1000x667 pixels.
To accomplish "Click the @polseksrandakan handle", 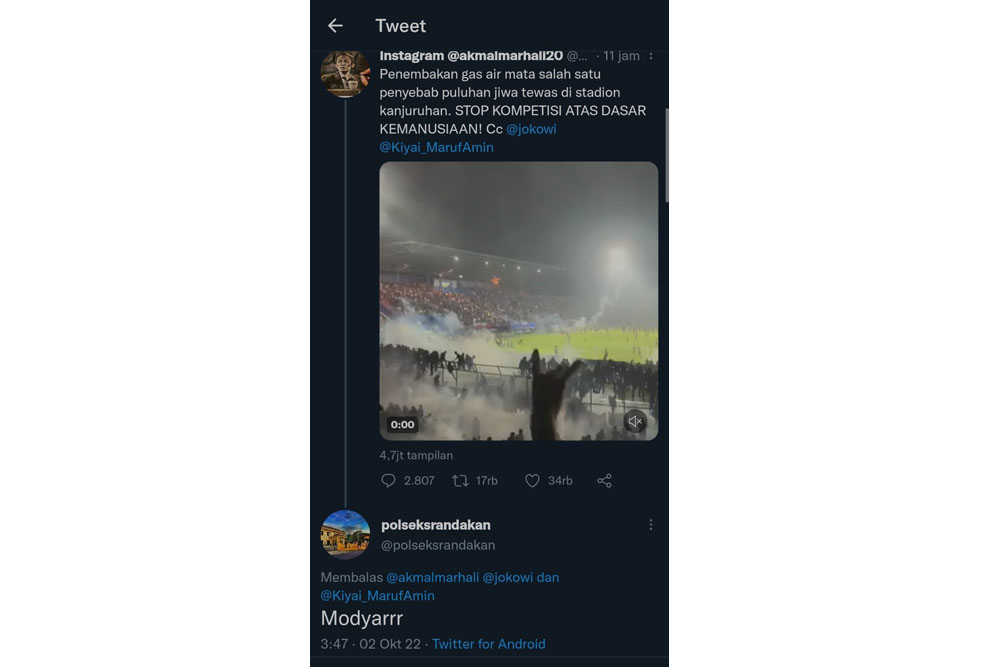I will click(x=438, y=545).
